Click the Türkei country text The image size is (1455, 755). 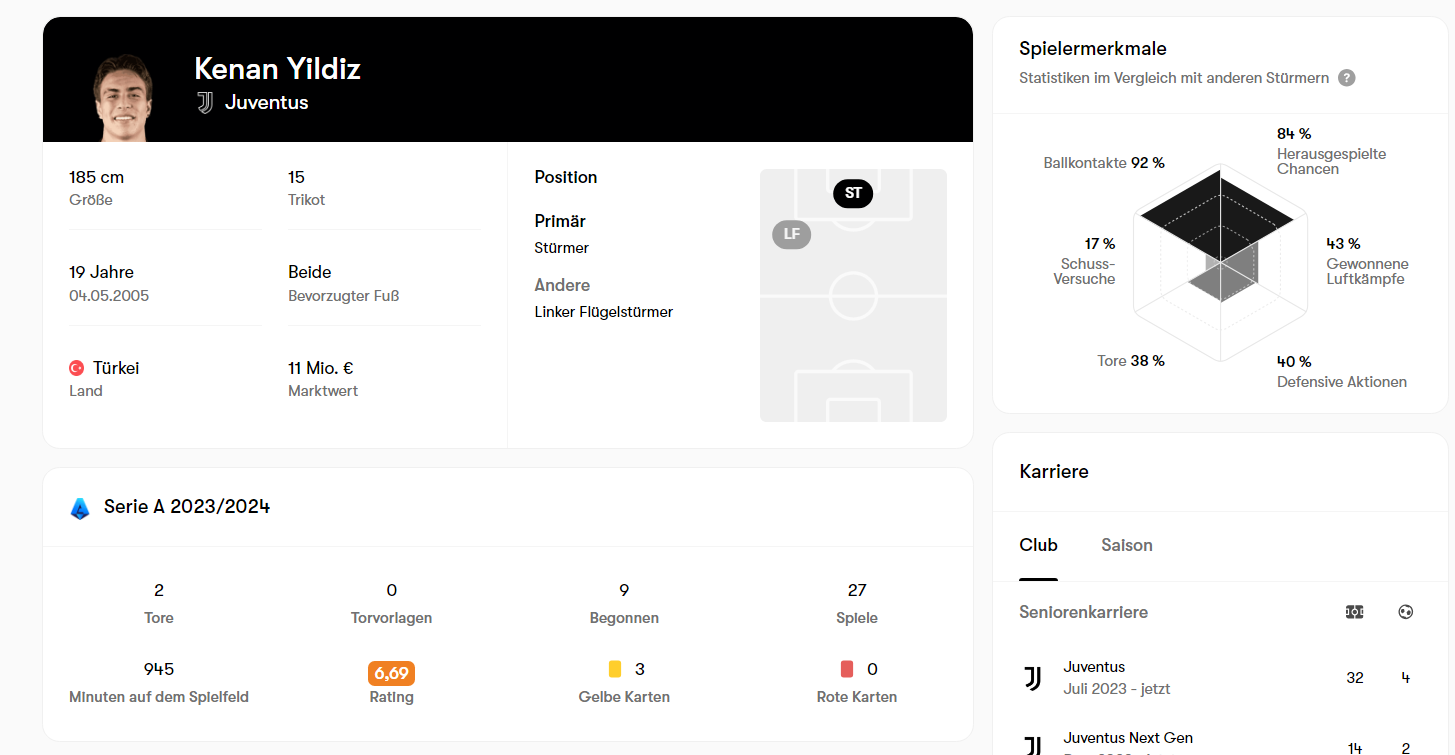(116, 368)
